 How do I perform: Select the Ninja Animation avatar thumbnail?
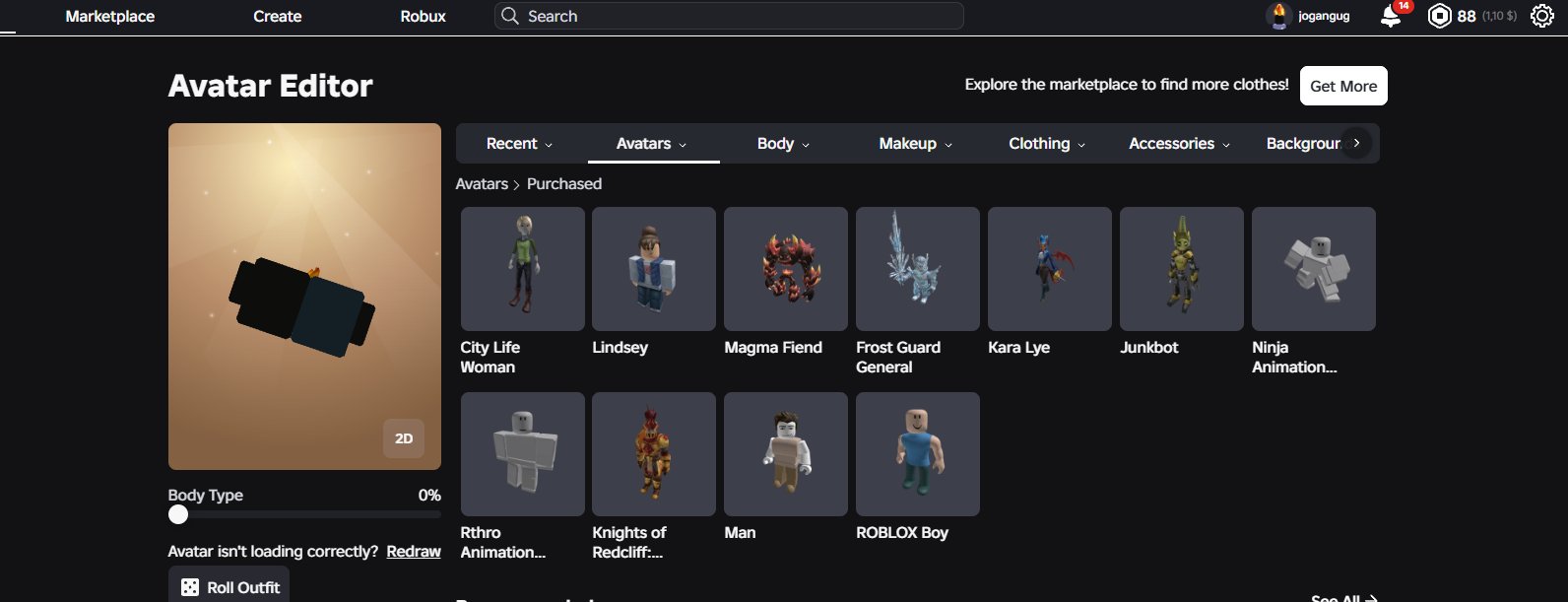click(x=1314, y=269)
